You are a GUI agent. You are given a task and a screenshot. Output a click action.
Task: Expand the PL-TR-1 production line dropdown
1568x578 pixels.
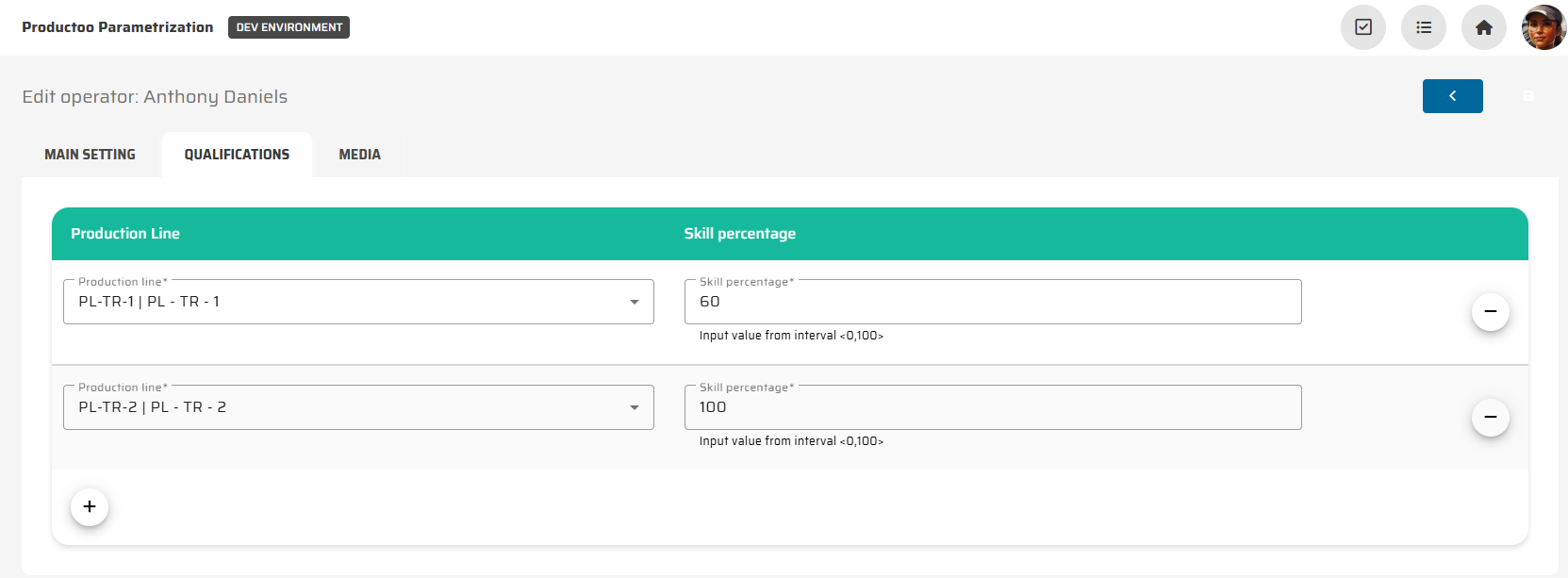[635, 302]
